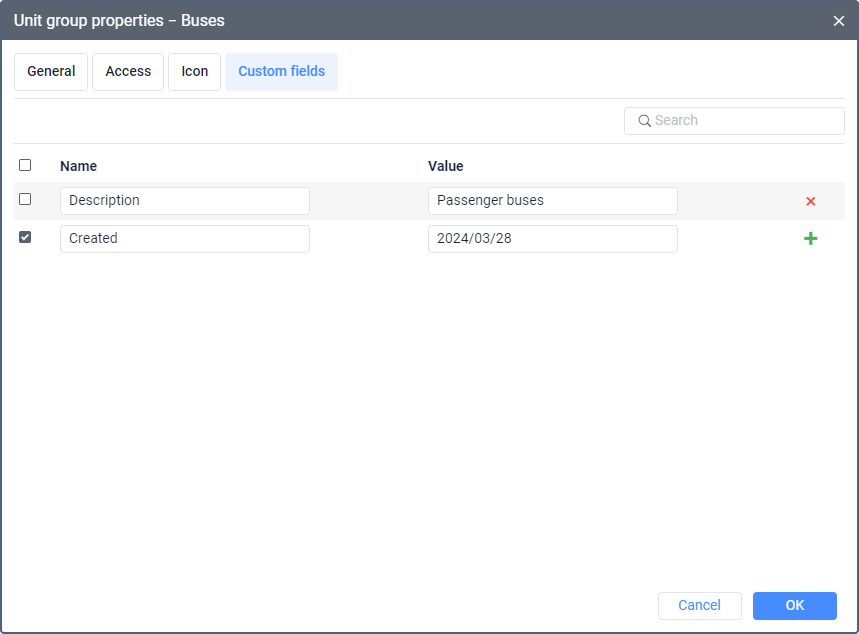Delete the Description custom field row
Image resolution: width=859 pixels, height=634 pixels.
pos(810,201)
